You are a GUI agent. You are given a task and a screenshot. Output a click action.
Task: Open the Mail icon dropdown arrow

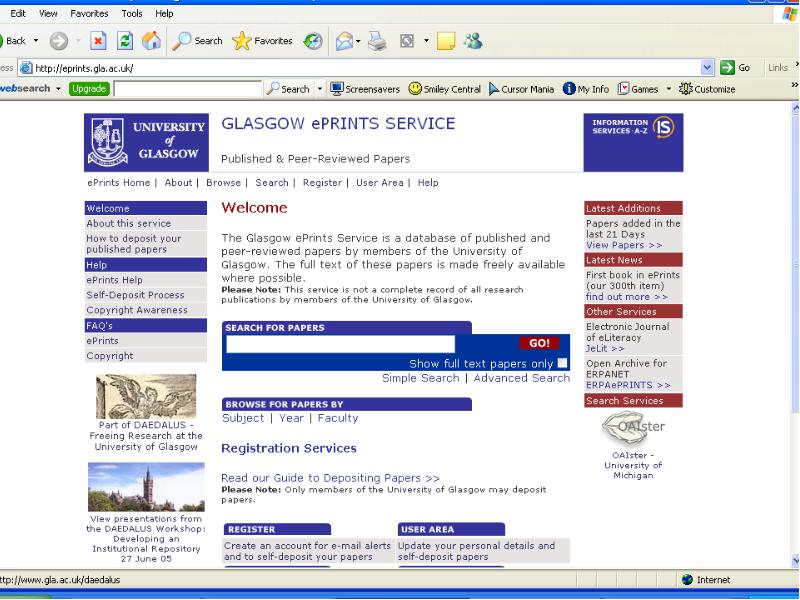(x=358, y=41)
